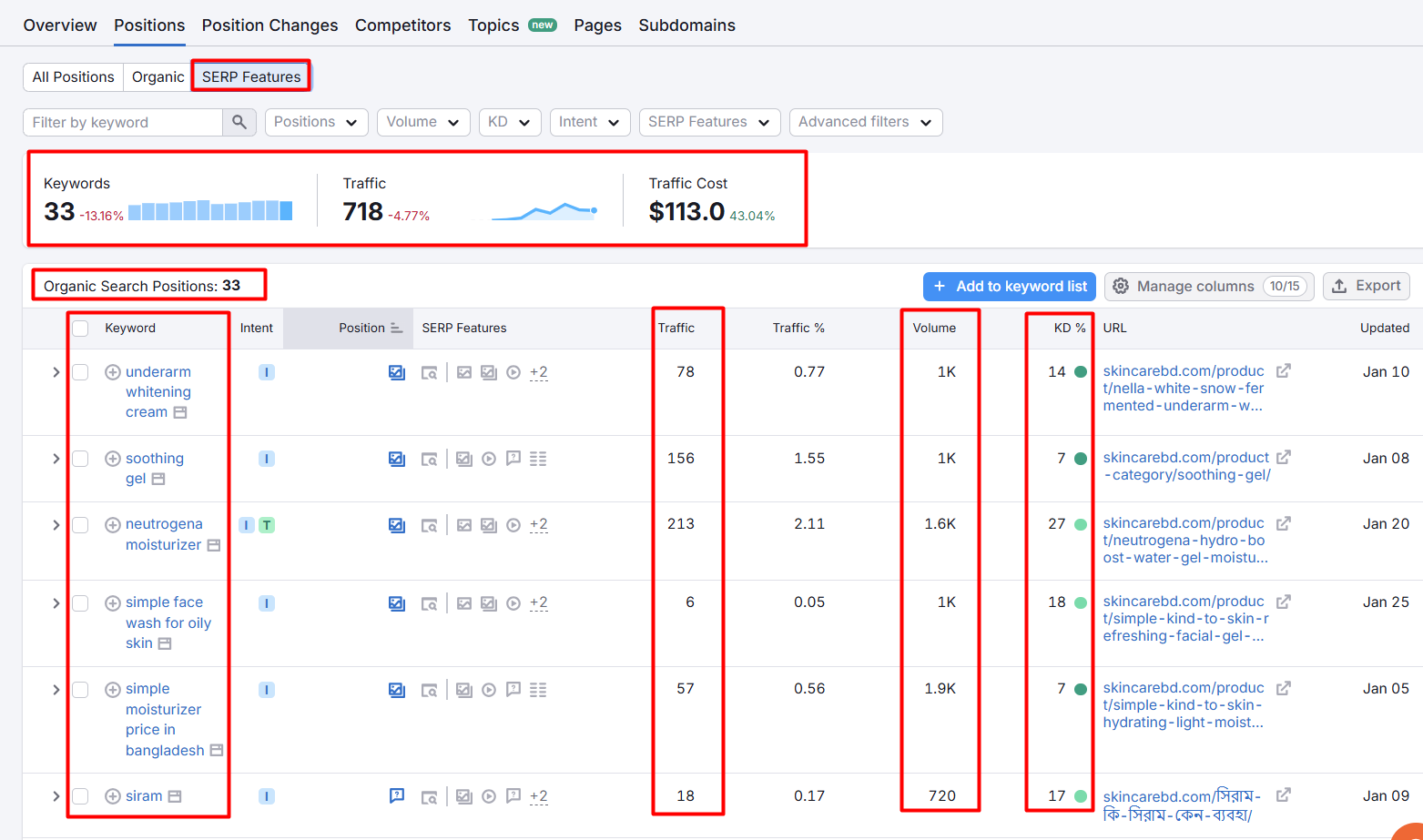
Task: Open external link icon for neutrogena URL
Action: tap(1284, 523)
